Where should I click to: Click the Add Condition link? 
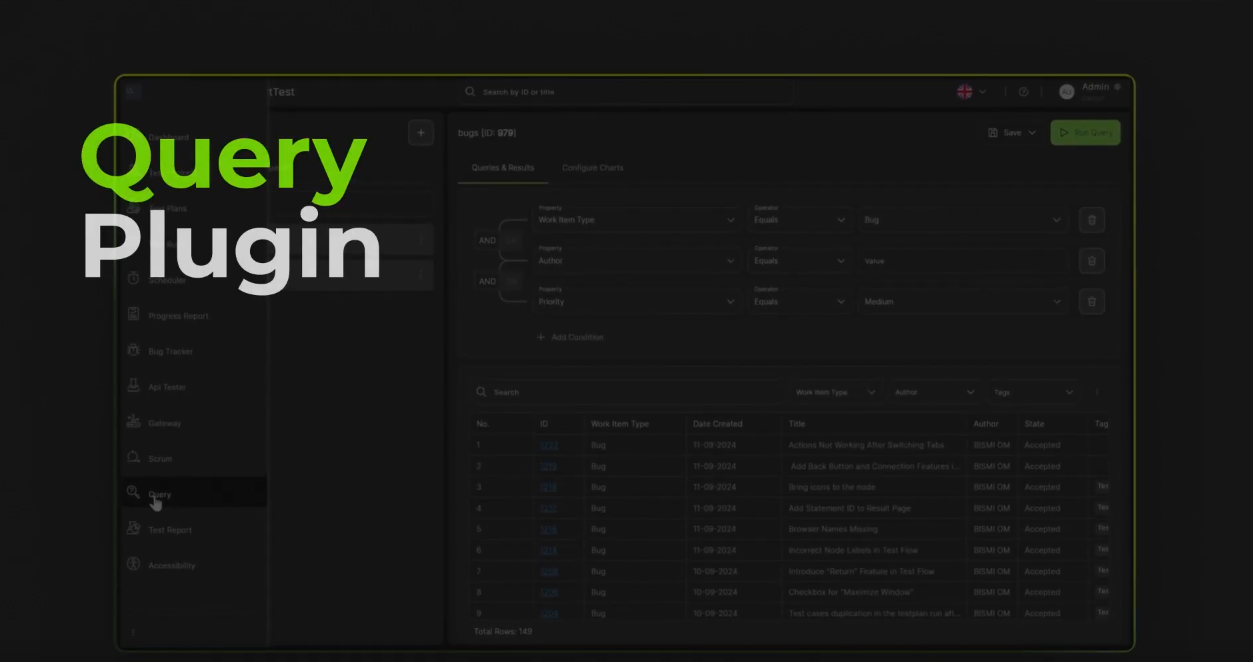tap(570, 337)
